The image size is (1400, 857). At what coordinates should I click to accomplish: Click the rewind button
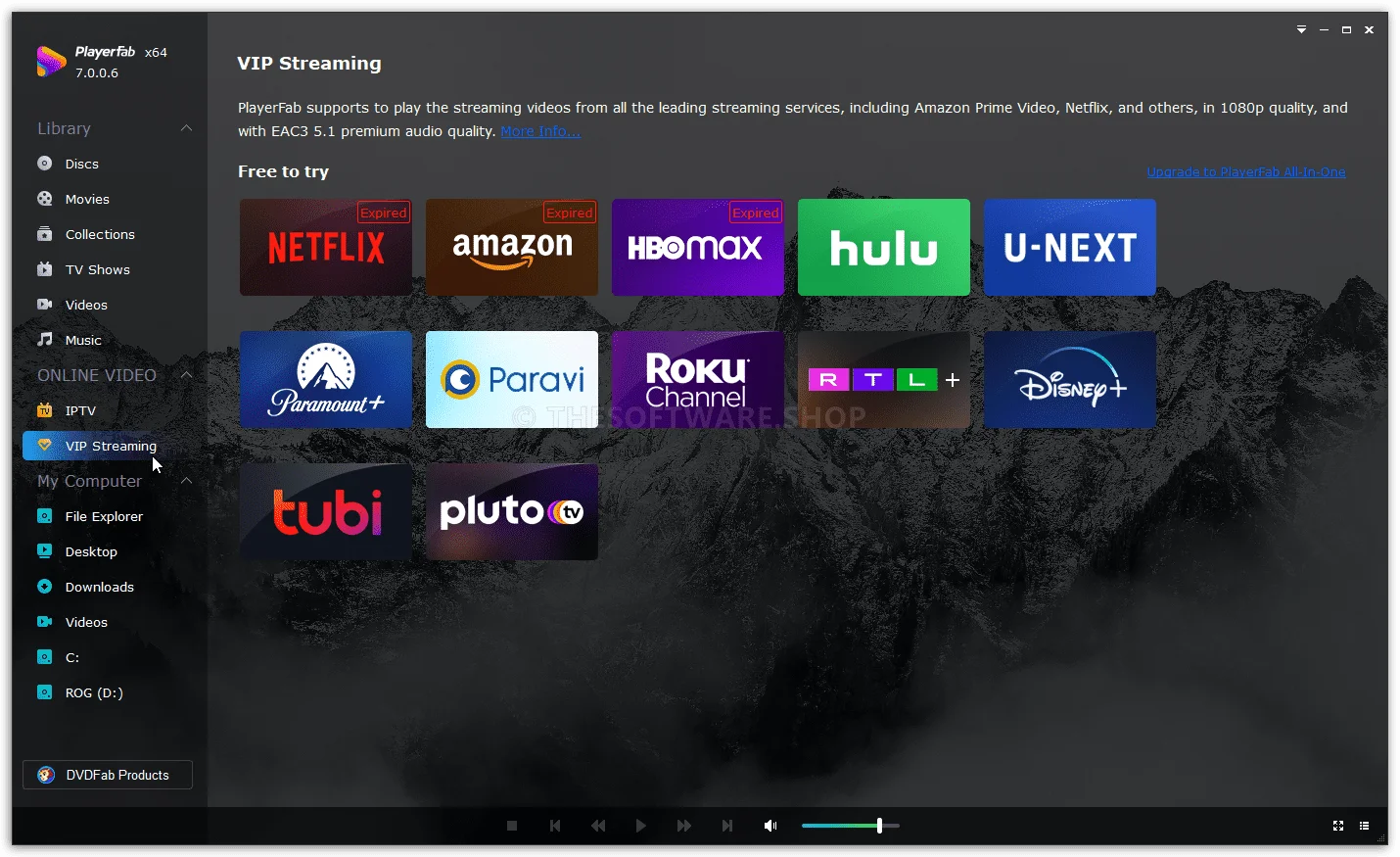(598, 826)
